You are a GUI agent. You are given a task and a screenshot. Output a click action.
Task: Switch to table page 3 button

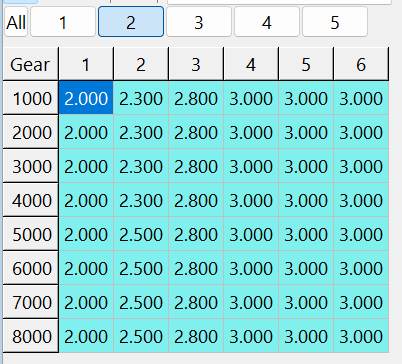[x=199, y=23]
